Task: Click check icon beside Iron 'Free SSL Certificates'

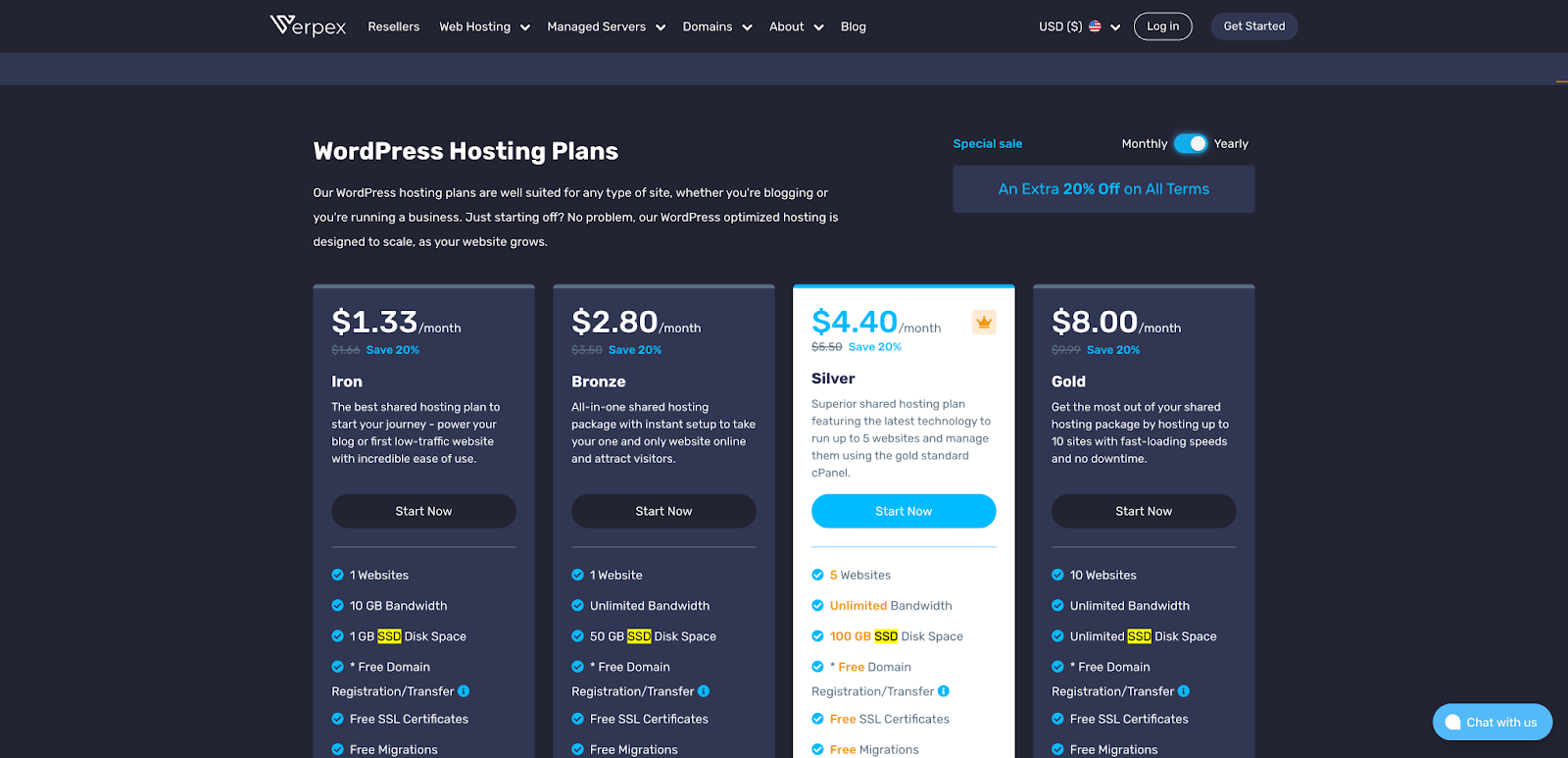Action: pyautogui.click(x=337, y=719)
